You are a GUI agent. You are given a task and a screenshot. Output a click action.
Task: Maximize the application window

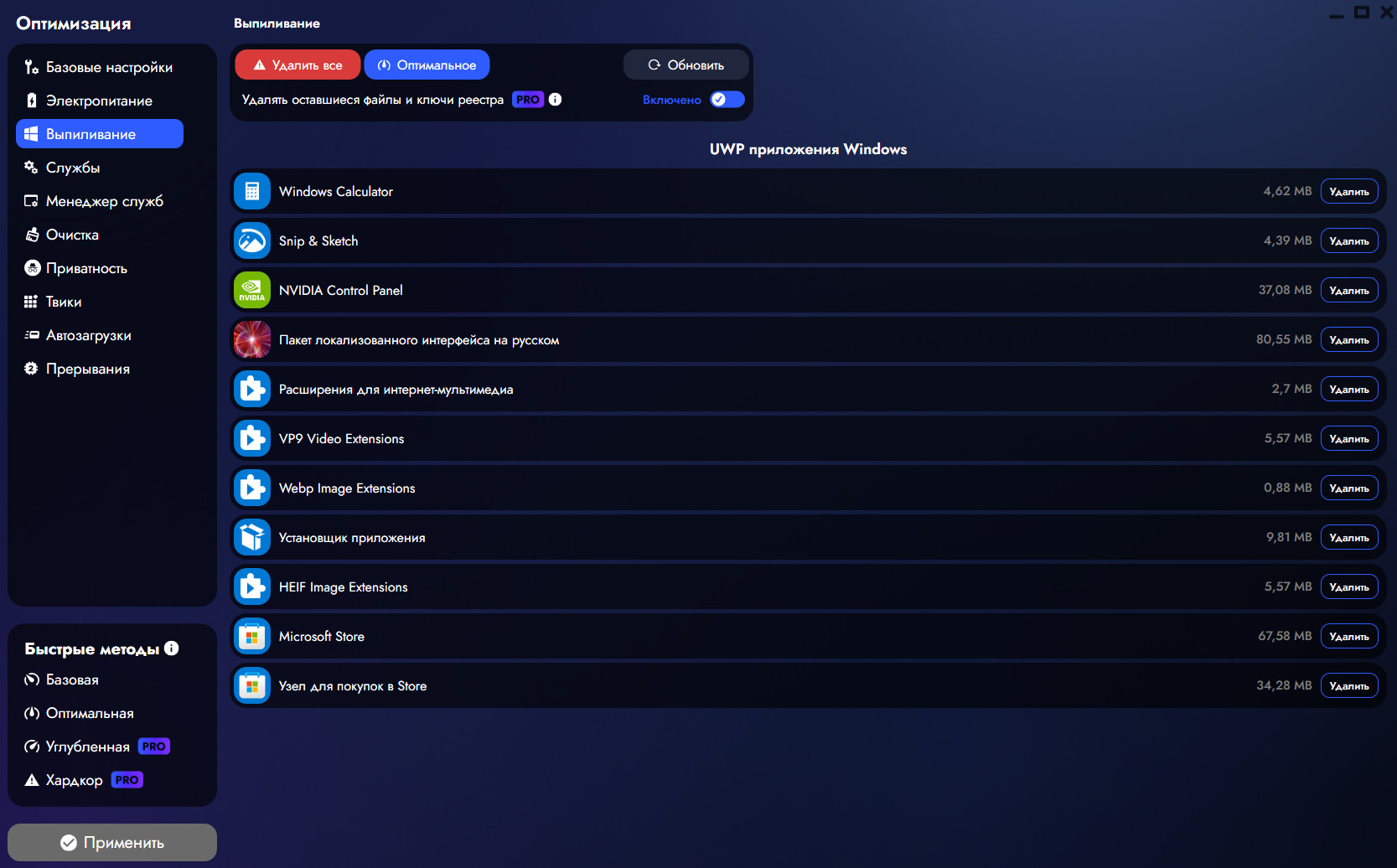point(1362,12)
